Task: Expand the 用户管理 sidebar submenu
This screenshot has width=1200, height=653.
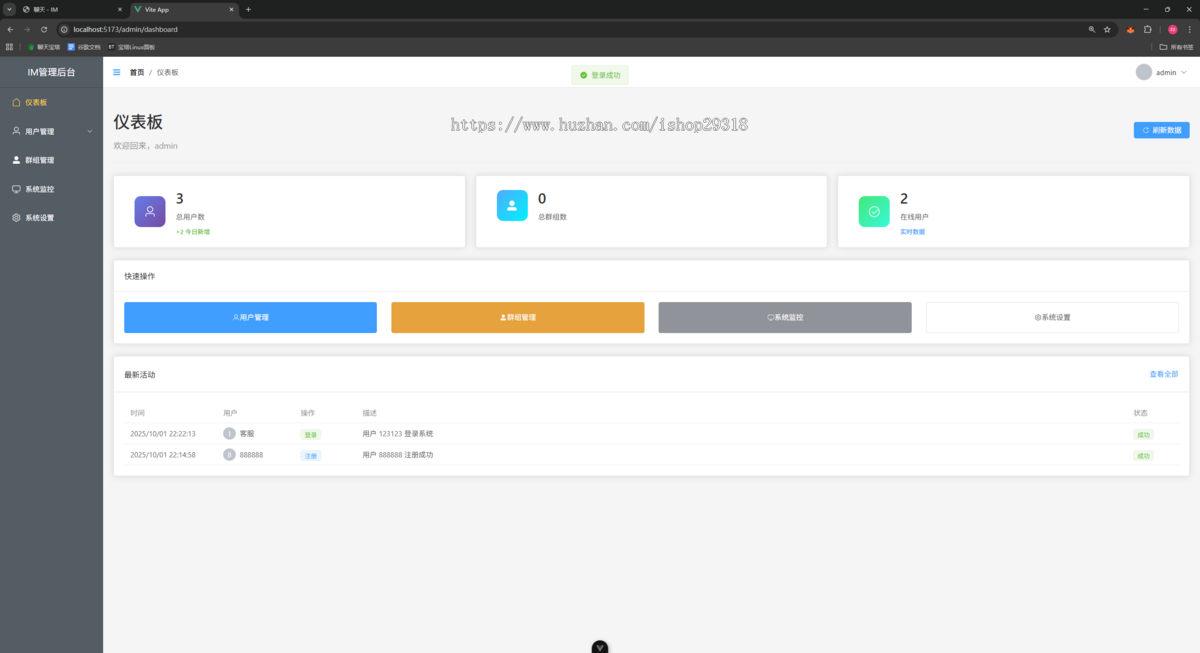Action: coord(51,131)
